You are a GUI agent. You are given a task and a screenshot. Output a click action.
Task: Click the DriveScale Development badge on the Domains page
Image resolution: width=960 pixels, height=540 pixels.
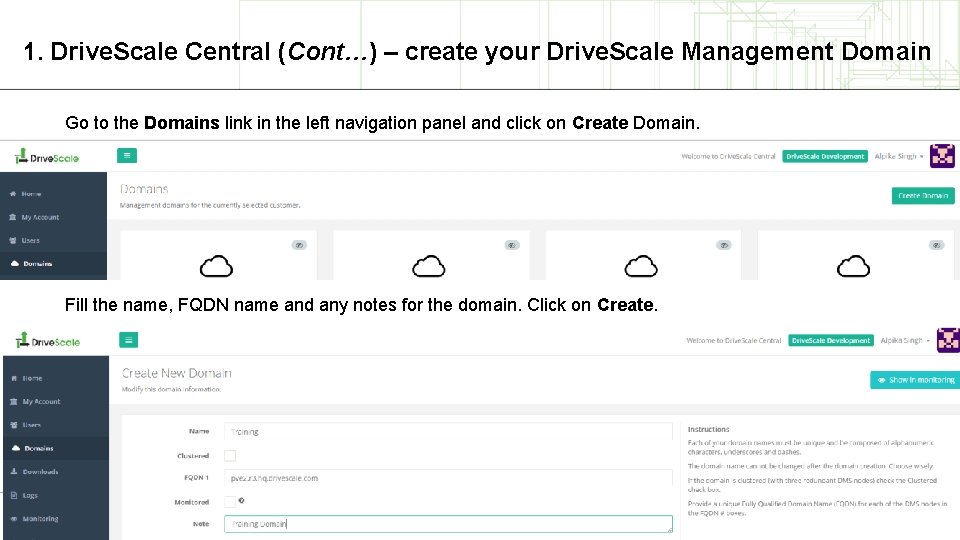825,156
